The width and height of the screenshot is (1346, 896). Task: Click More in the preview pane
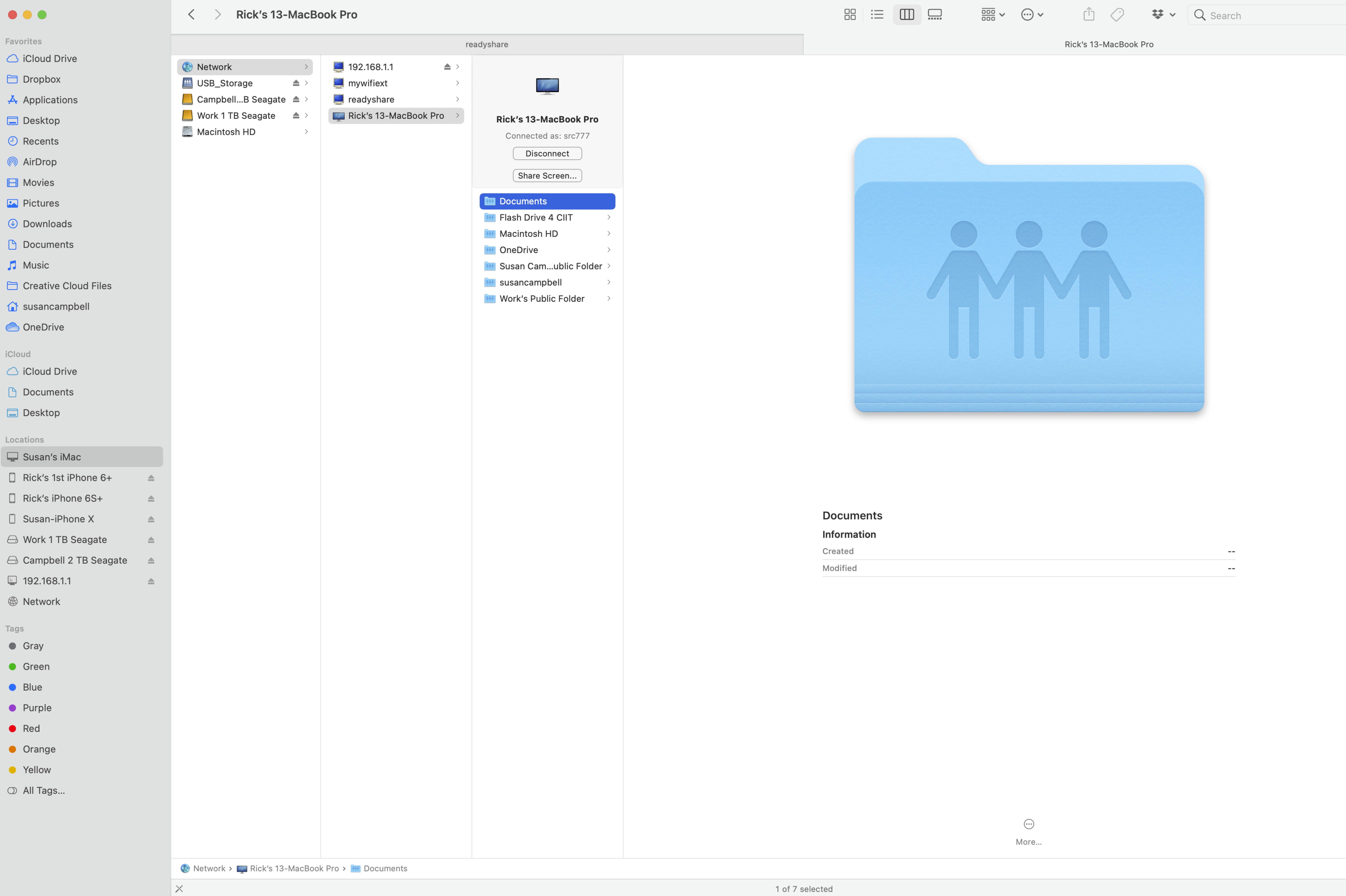[1028, 831]
